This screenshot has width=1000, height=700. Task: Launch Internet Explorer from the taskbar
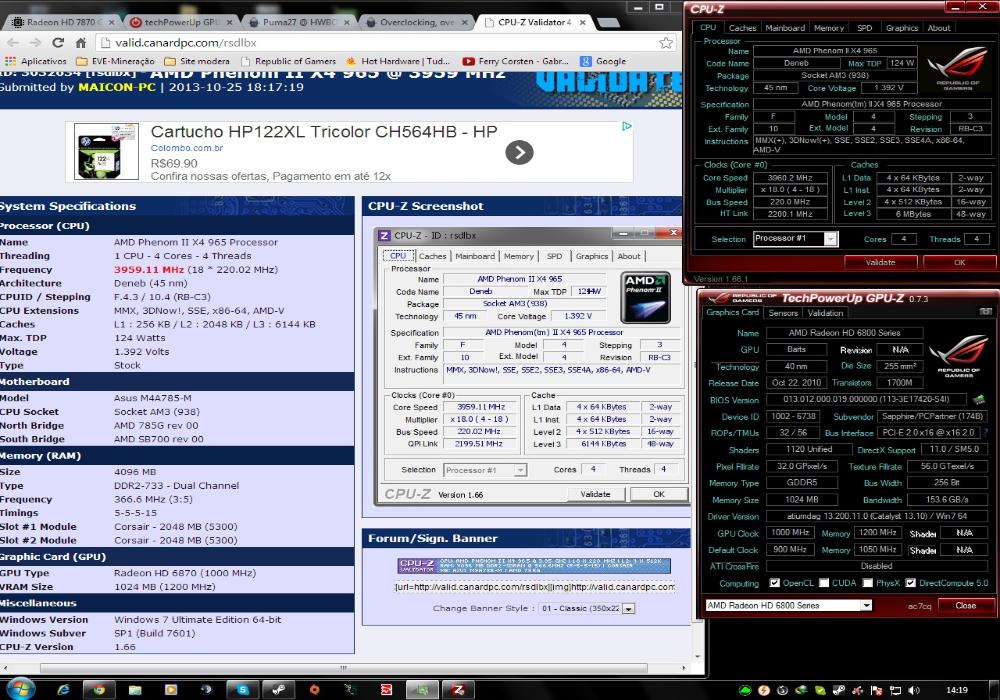(63, 690)
